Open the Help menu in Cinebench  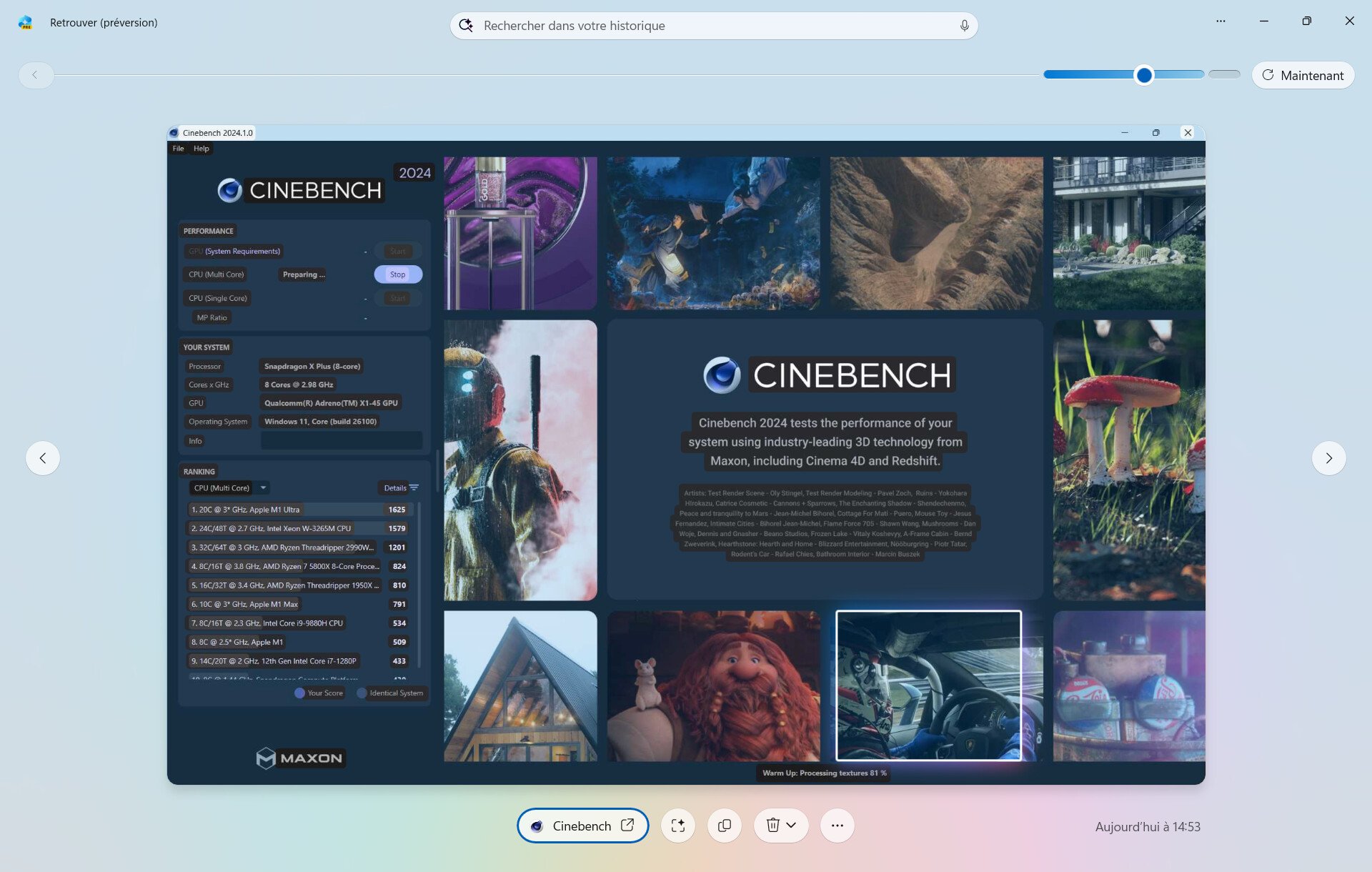pos(201,149)
